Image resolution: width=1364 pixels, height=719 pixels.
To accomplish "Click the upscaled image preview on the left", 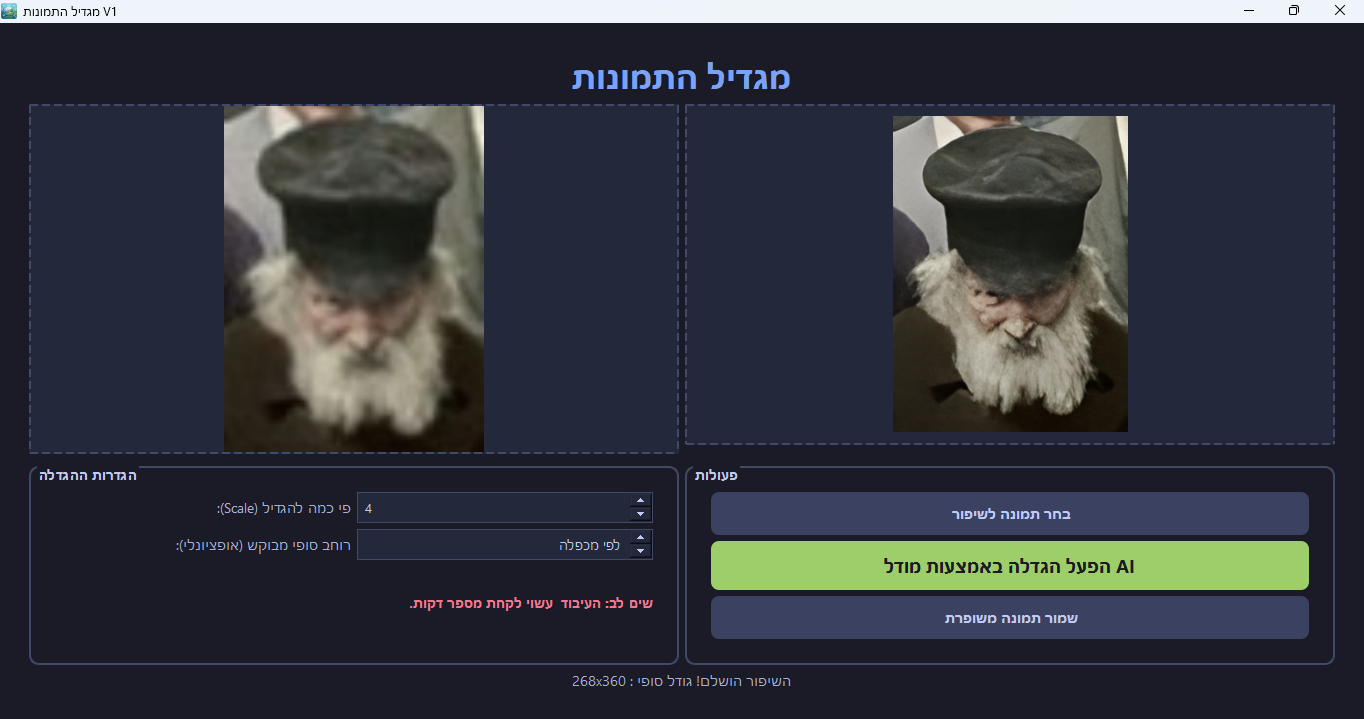I will [354, 279].
